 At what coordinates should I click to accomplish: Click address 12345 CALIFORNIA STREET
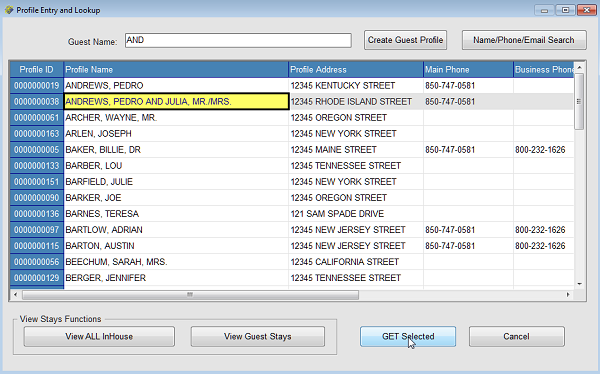356,262
